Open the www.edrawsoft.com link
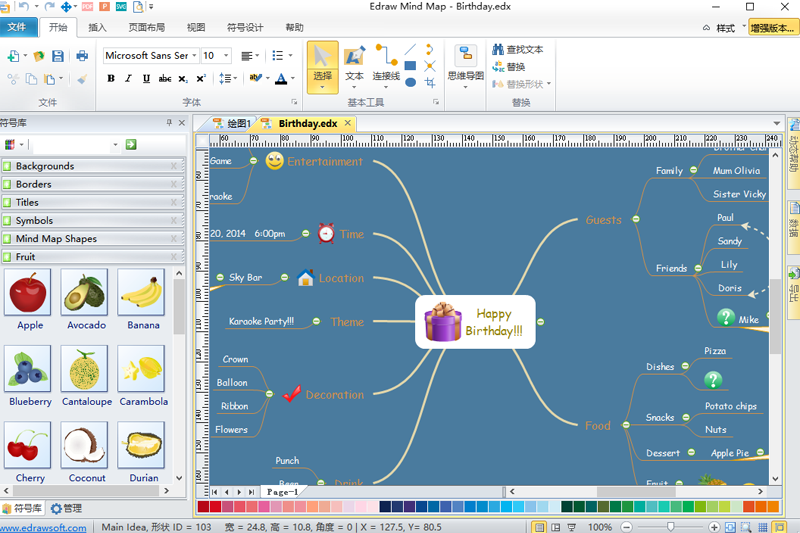The height and width of the screenshot is (533, 800). [x=43, y=527]
